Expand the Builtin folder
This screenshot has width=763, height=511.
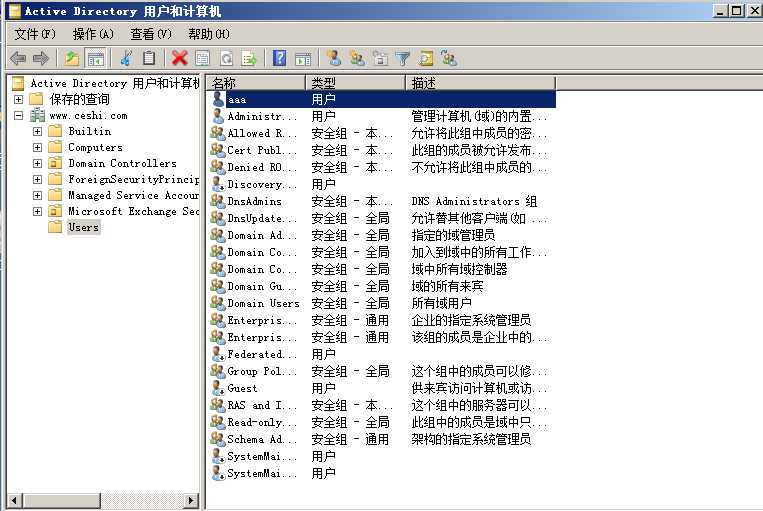37,131
